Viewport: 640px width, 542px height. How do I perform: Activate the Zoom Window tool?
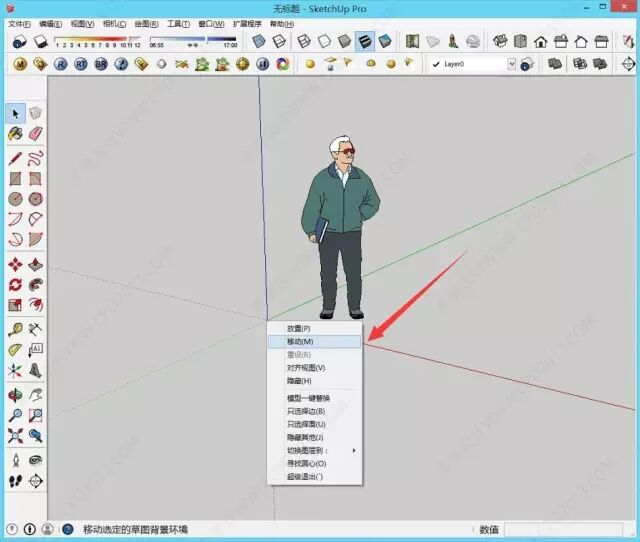coord(36,415)
